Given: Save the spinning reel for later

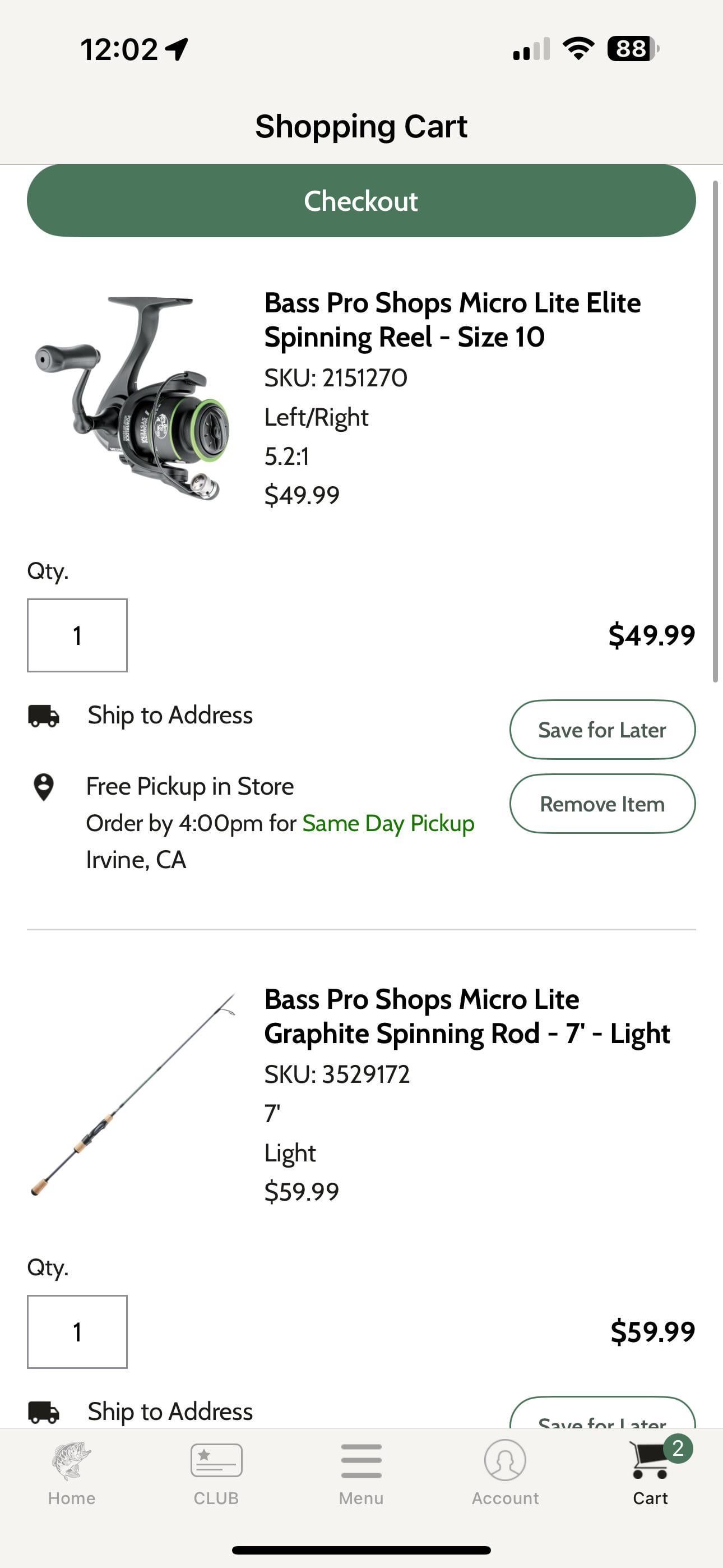Looking at the screenshot, I should pyautogui.click(x=602, y=730).
